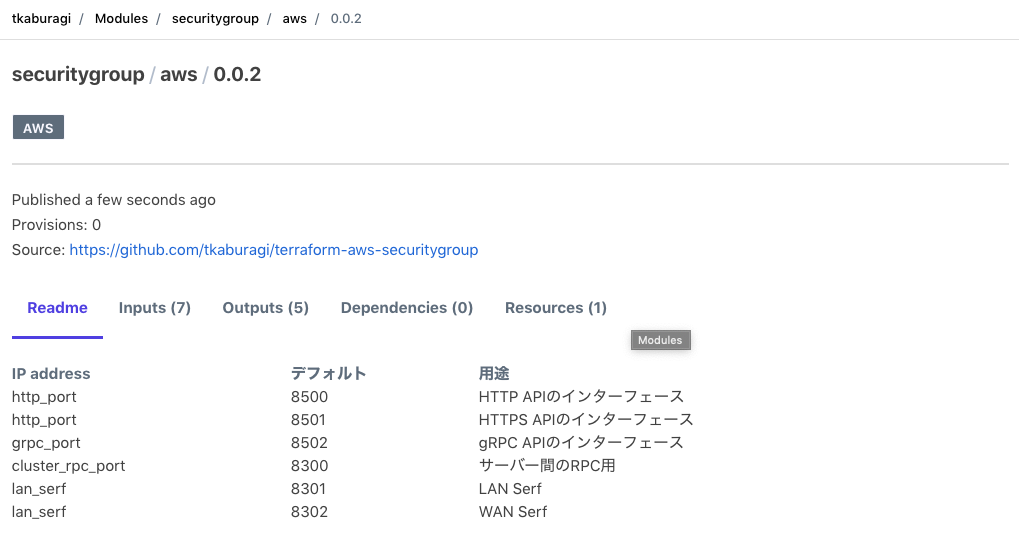The height and width of the screenshot is (542, 1019).
Task: Select the aws breadcrumb link
Action: point(295,19)
